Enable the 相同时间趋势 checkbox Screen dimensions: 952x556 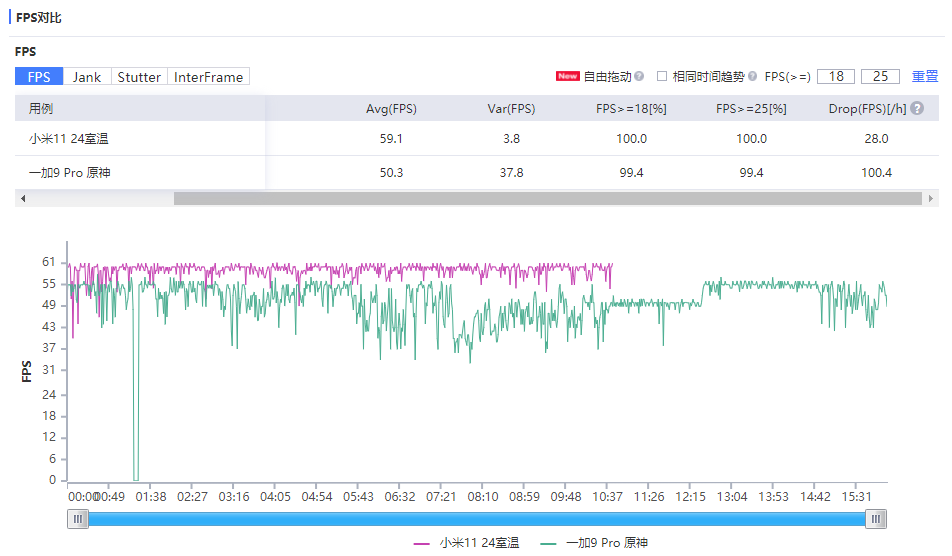[662, 76]
